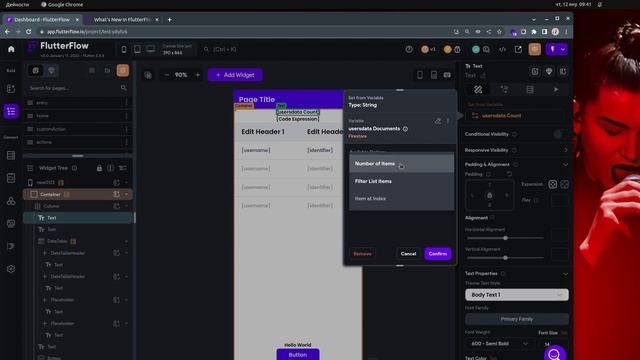Viewport: 640px width, 360px height.
Task: Click the info icon beside userdata Documents
Action: [405, 129]
